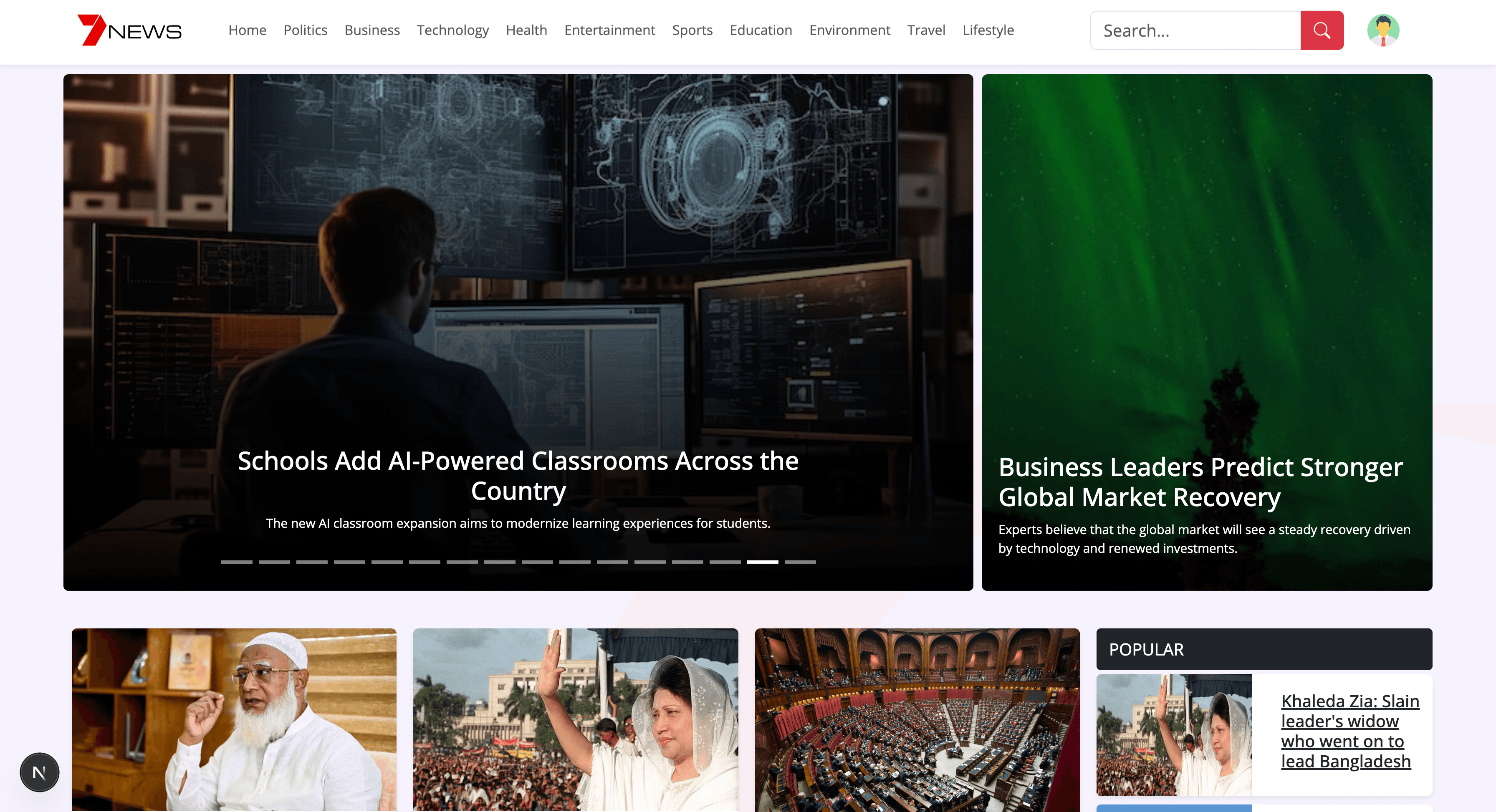Screen dimensions: 1496x812
Task: Visit the Travel section
Action: [926, 30]
